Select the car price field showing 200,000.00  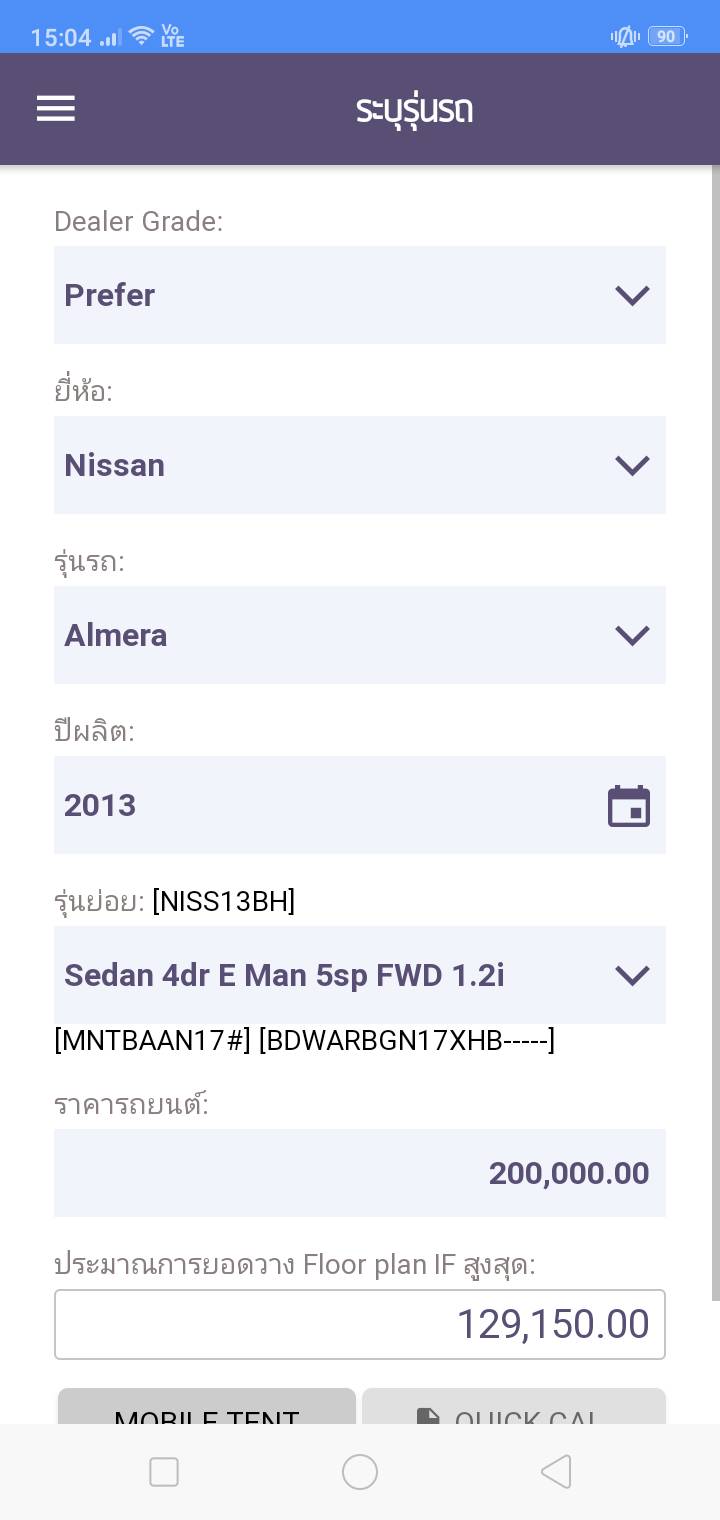tap(359, 1173)
